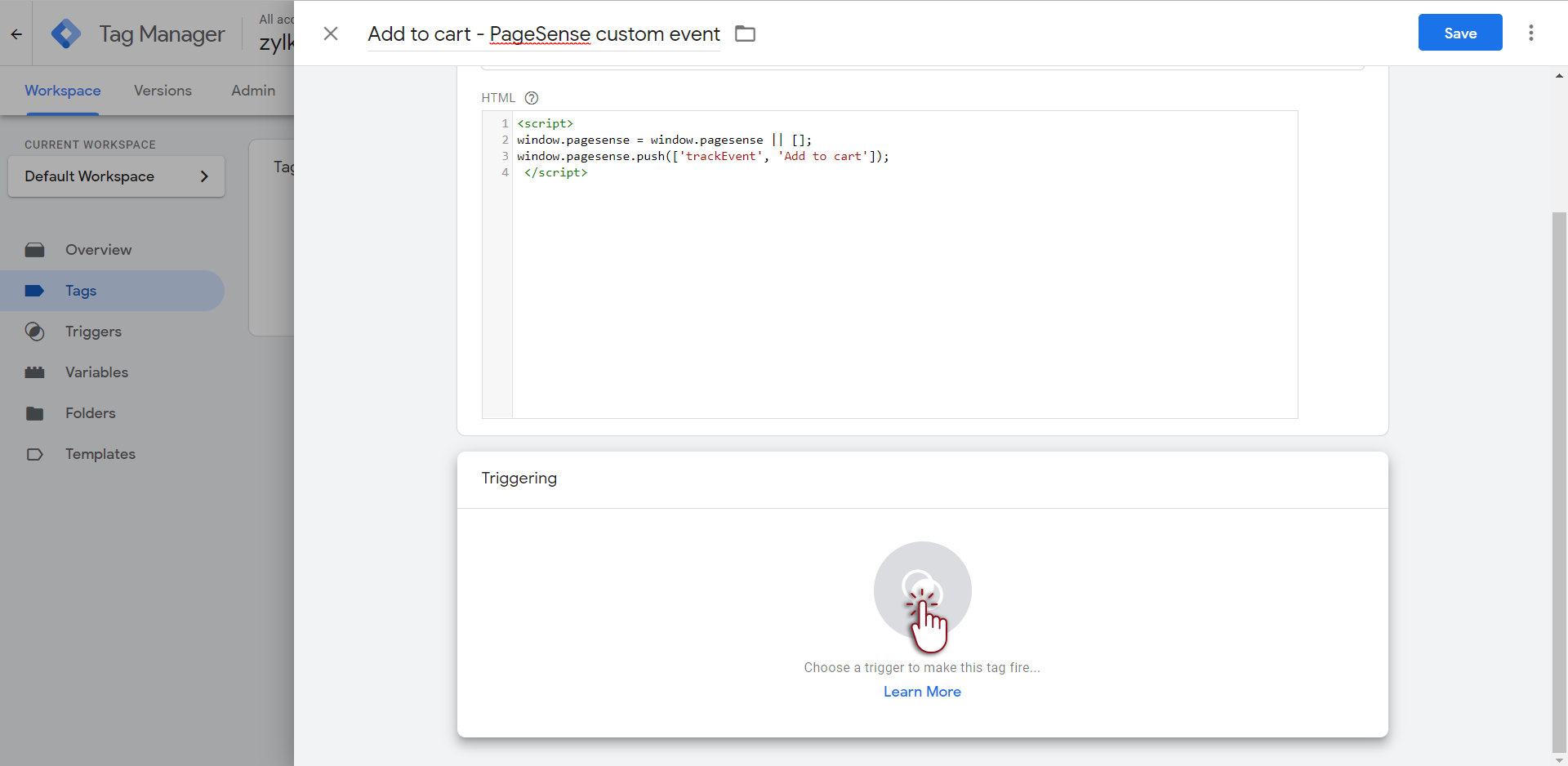The image size is (1568, 766).
Task: Expand the Default Workspace selector
Action: [x=116, y=176]
